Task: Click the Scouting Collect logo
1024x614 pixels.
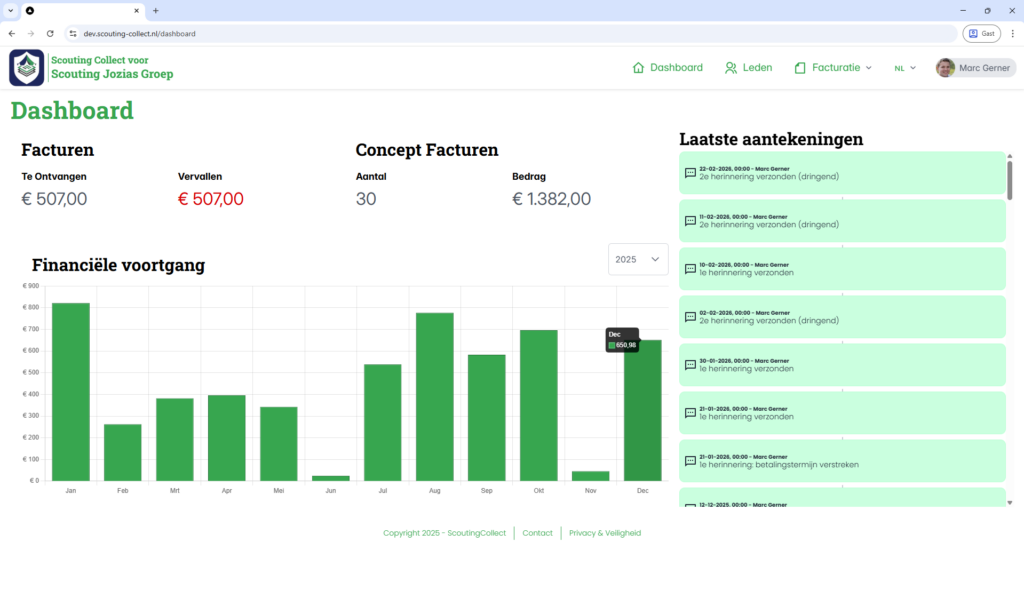Action: pyautogui.click(x=26, y=67)
